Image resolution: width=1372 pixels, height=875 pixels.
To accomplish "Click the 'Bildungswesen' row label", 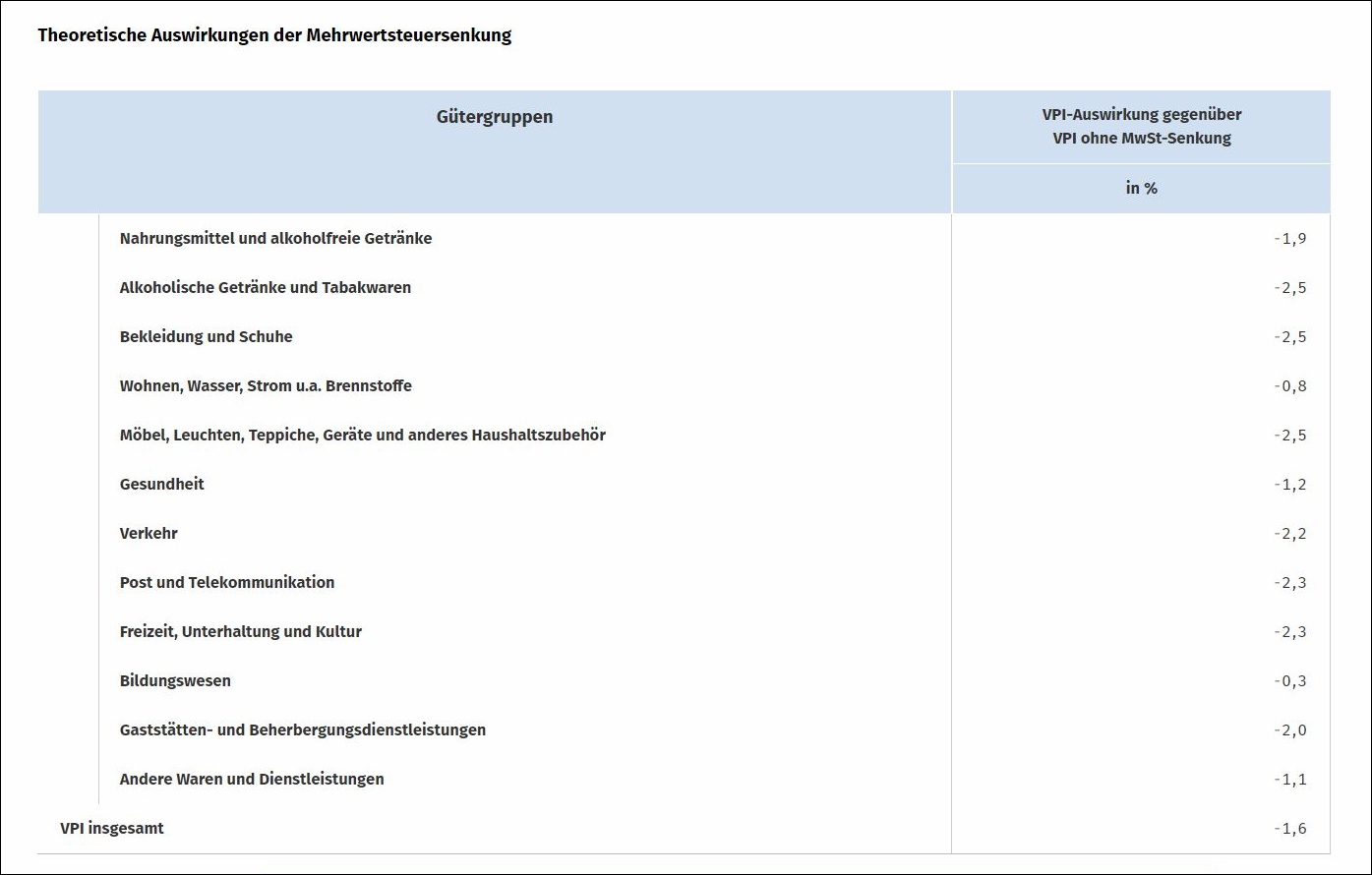I will [x=175, y=680].
